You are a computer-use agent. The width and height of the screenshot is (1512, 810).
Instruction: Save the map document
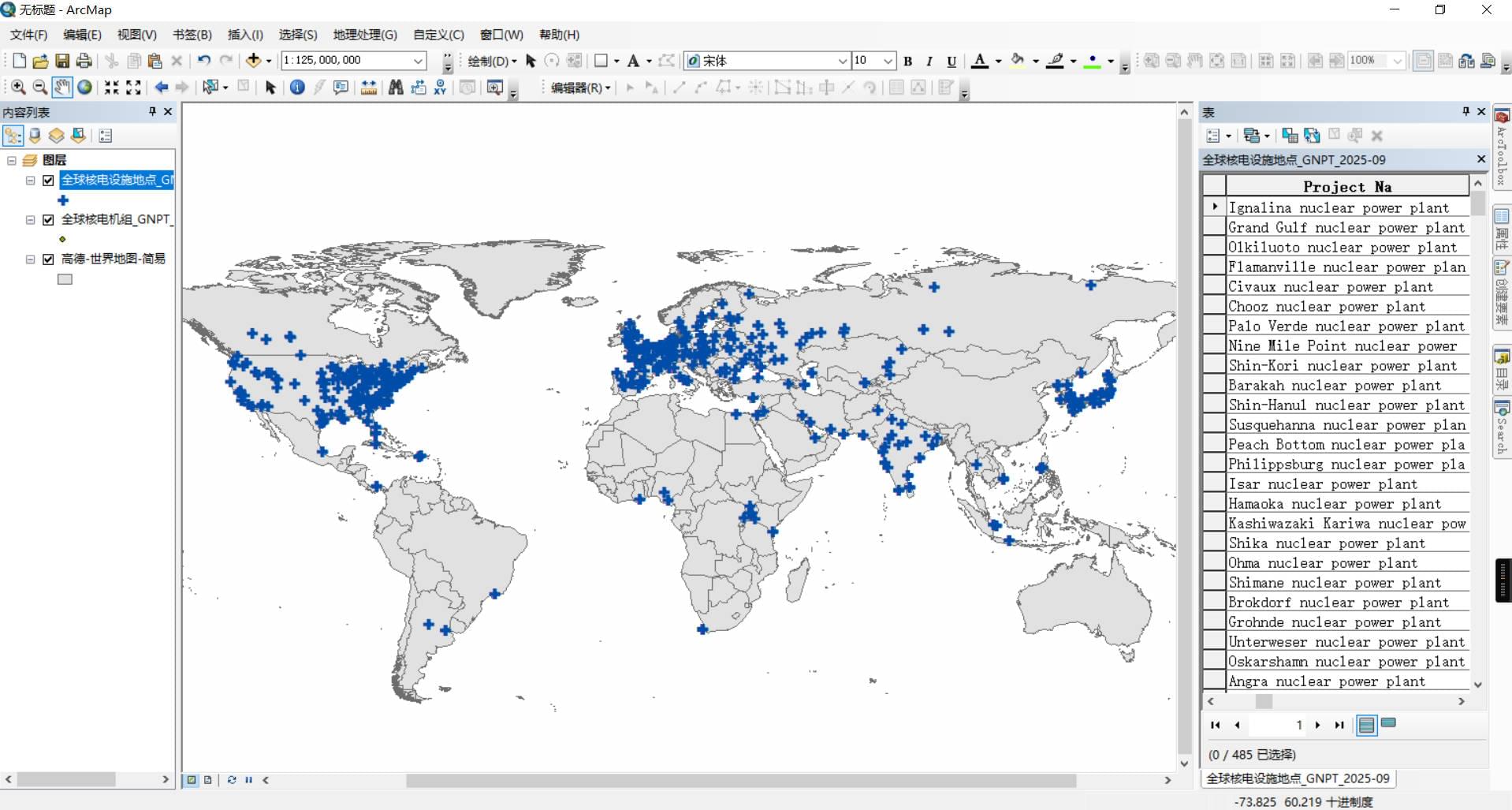click(62, 61)
